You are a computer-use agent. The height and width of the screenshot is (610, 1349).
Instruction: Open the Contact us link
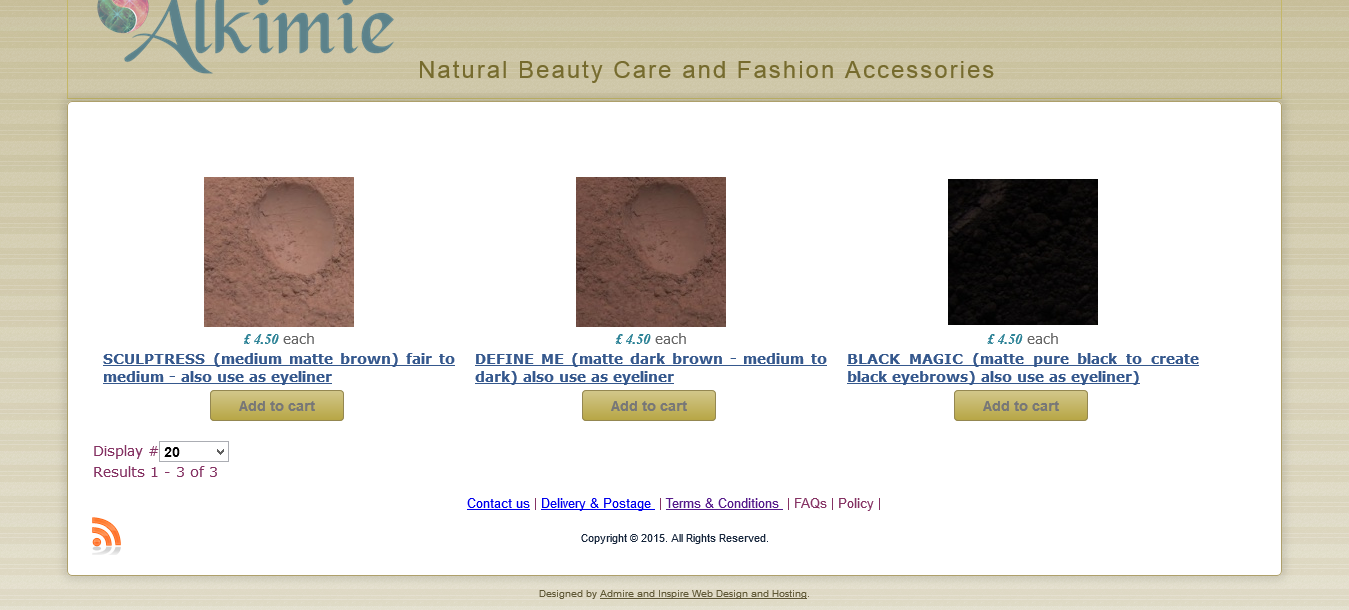click(x=498, y=504)
